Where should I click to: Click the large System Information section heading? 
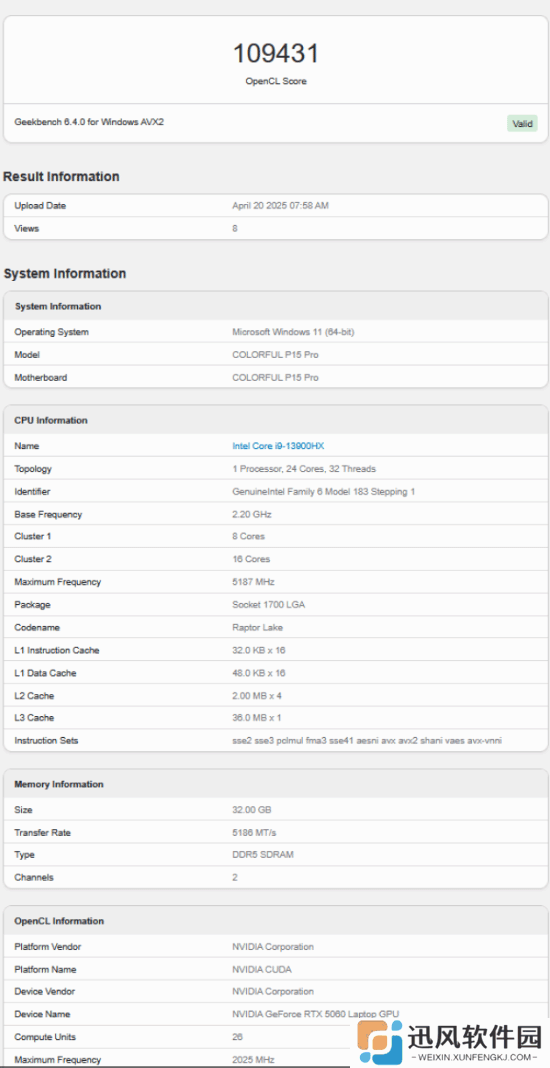pos(65,273)
